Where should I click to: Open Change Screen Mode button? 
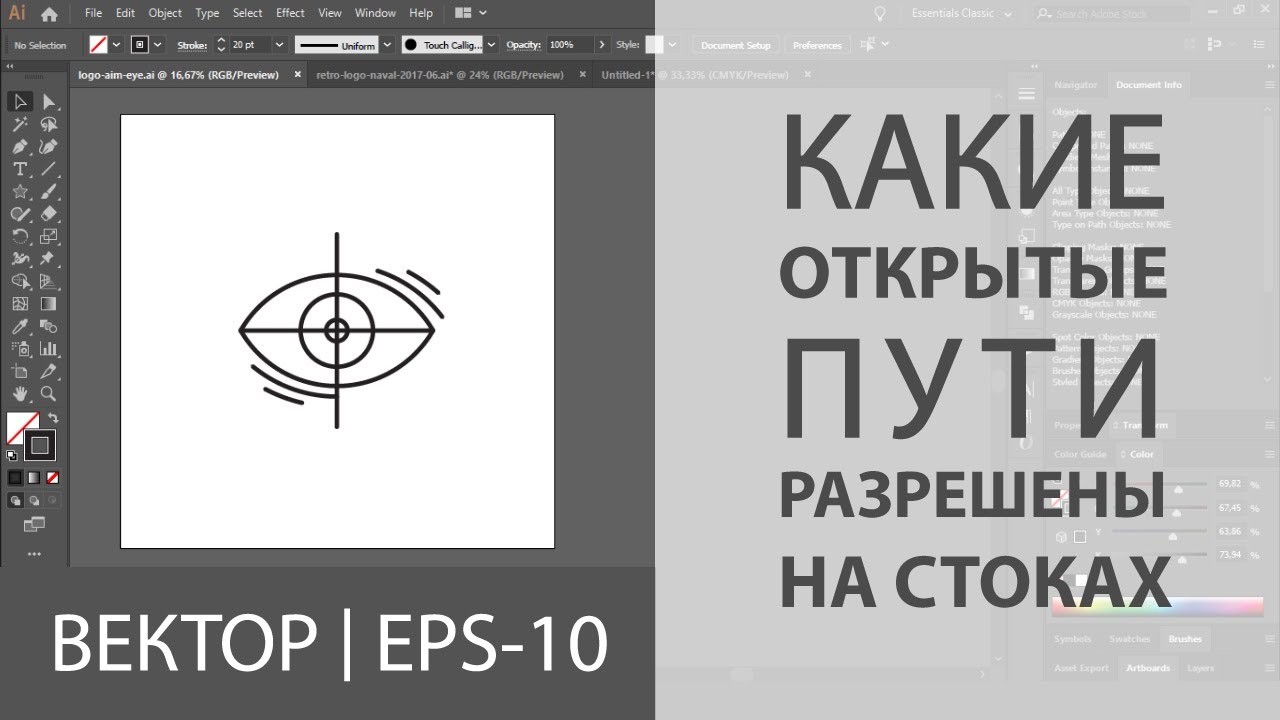pyautogui.click(x=34, y=523)
